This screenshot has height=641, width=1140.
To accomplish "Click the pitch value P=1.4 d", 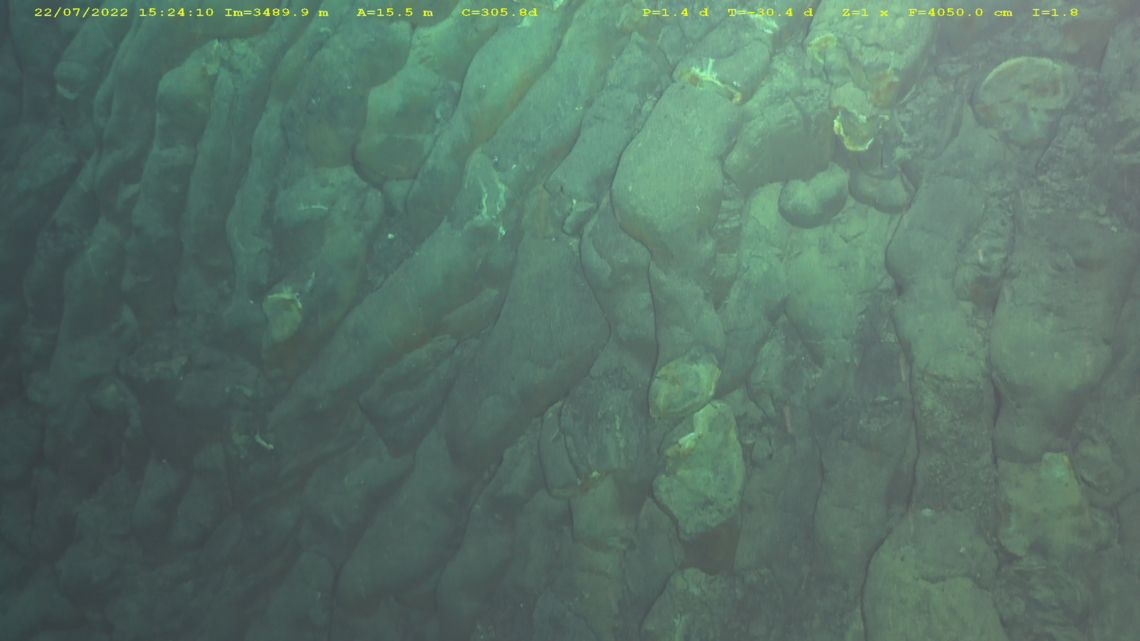I will pyautogui.click(x=675, y=12).
